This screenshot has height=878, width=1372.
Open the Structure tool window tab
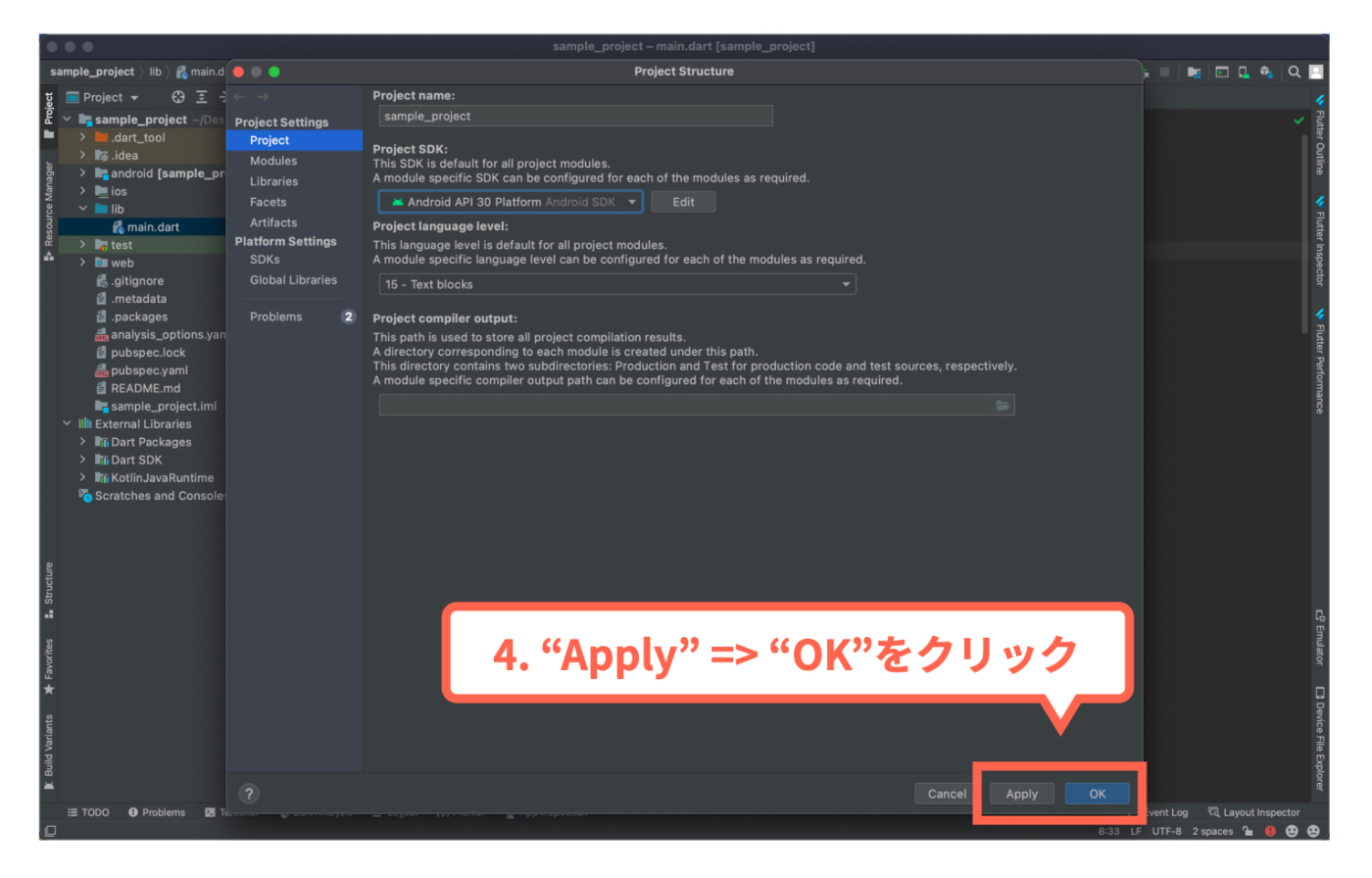click(x=48, y=590)
